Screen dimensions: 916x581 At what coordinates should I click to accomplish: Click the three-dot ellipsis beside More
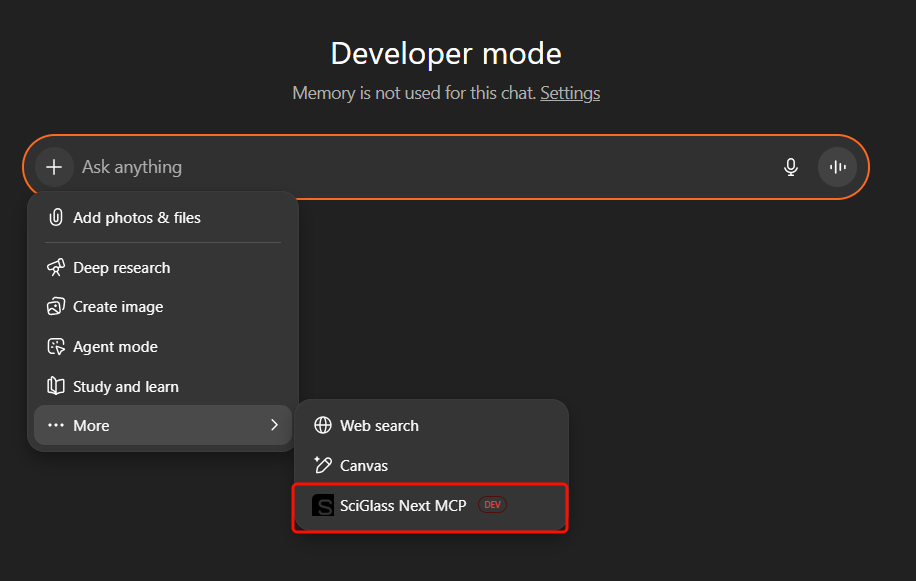coord(56,426)
